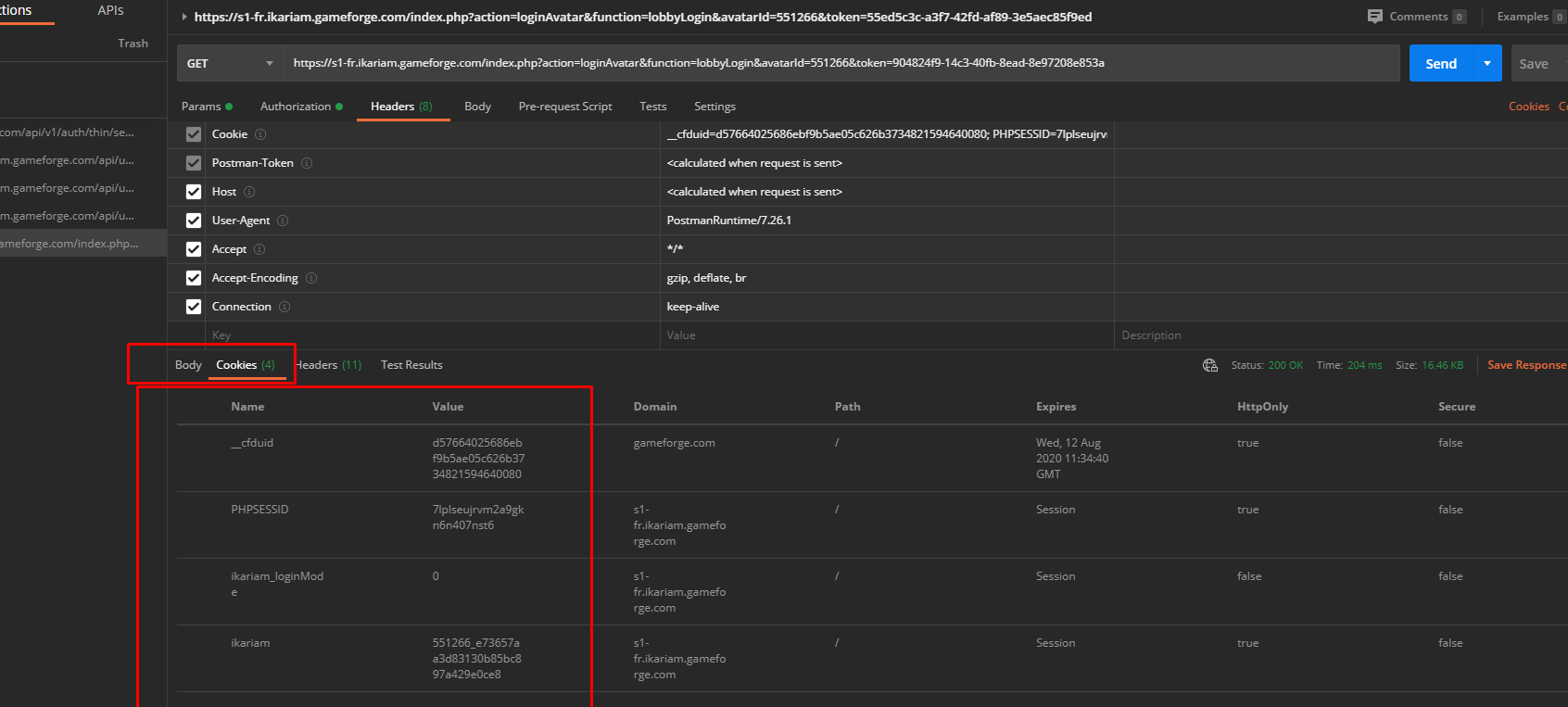Image resolution: width=1568 pixels, height=707 pixels.
Task: Click the gameforge.com domain cell
Action: click(674, 443)
